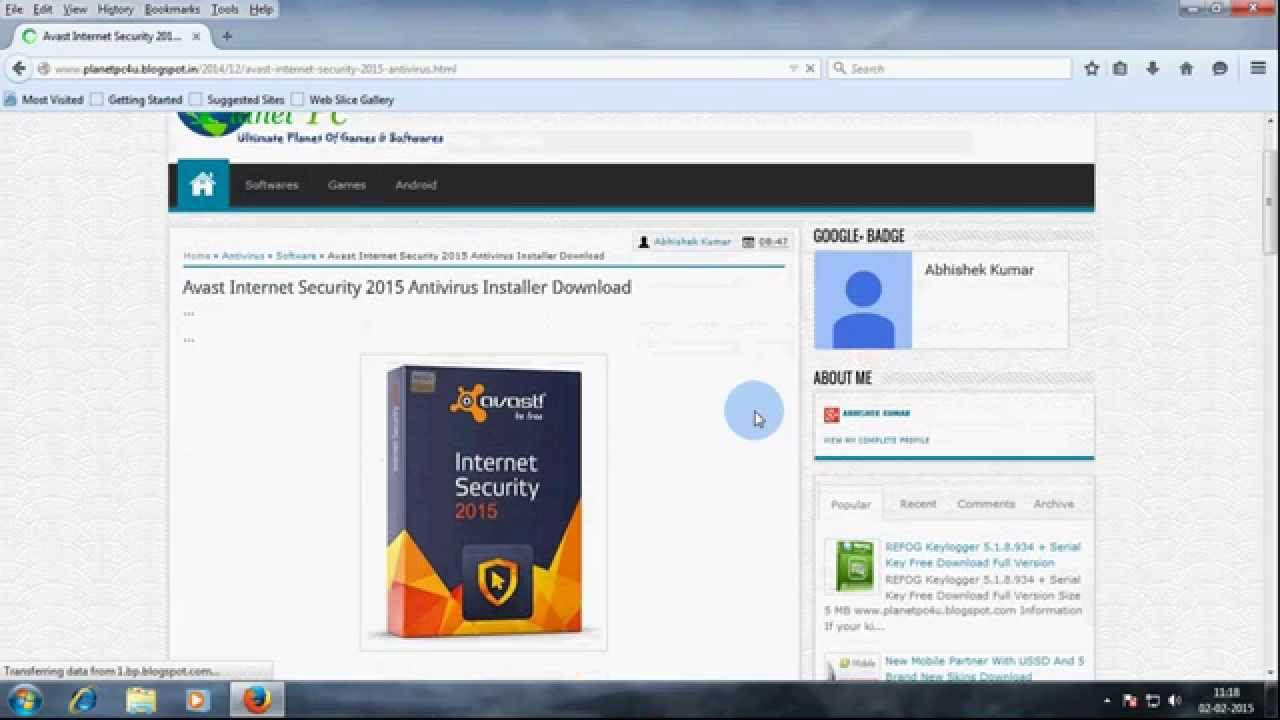
Task: Click the Avast Internet Security 2015 box image
Action: pos(484,502)
